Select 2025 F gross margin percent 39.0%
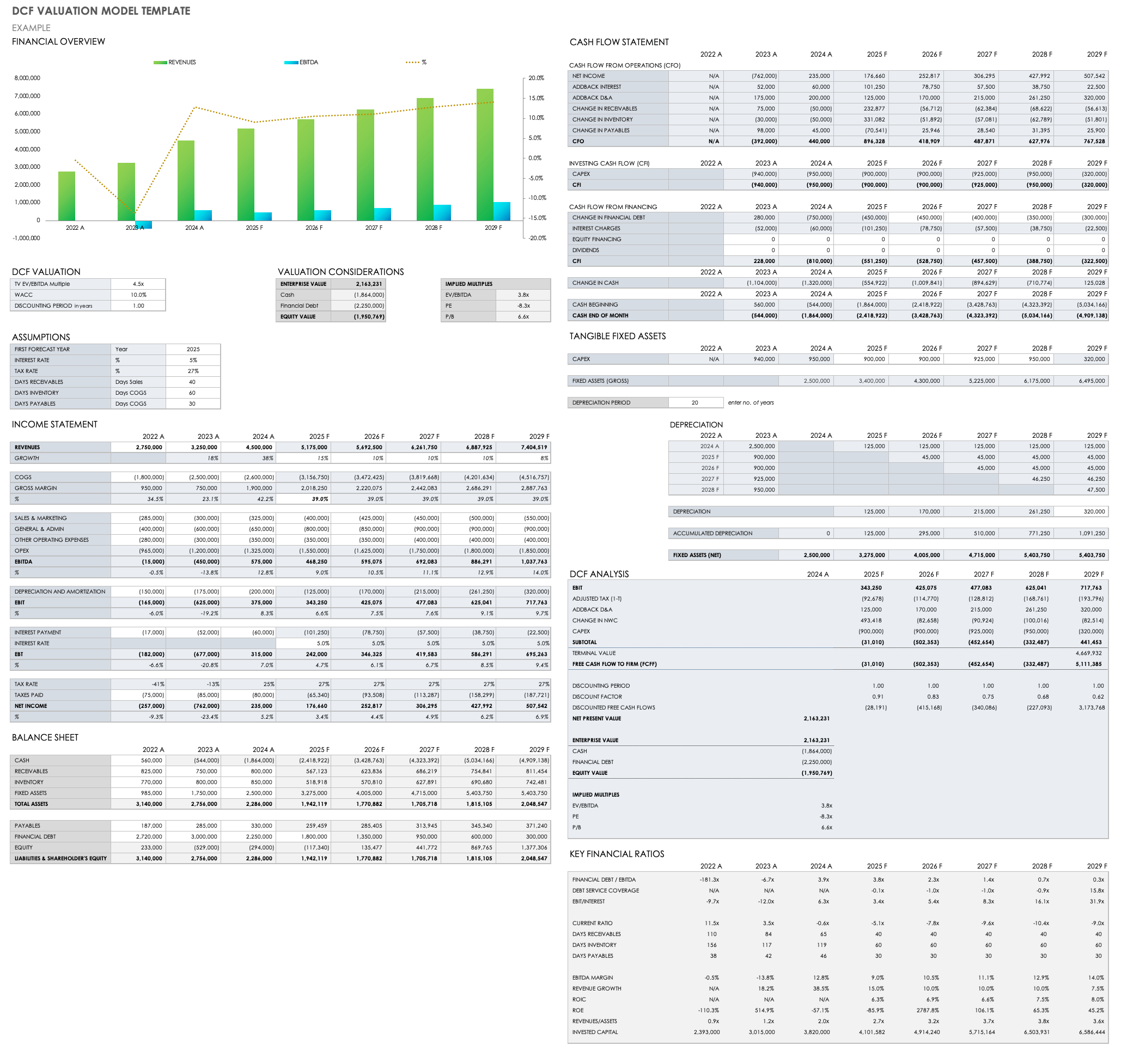The image size is (1121, 1064). coord(303,499)
